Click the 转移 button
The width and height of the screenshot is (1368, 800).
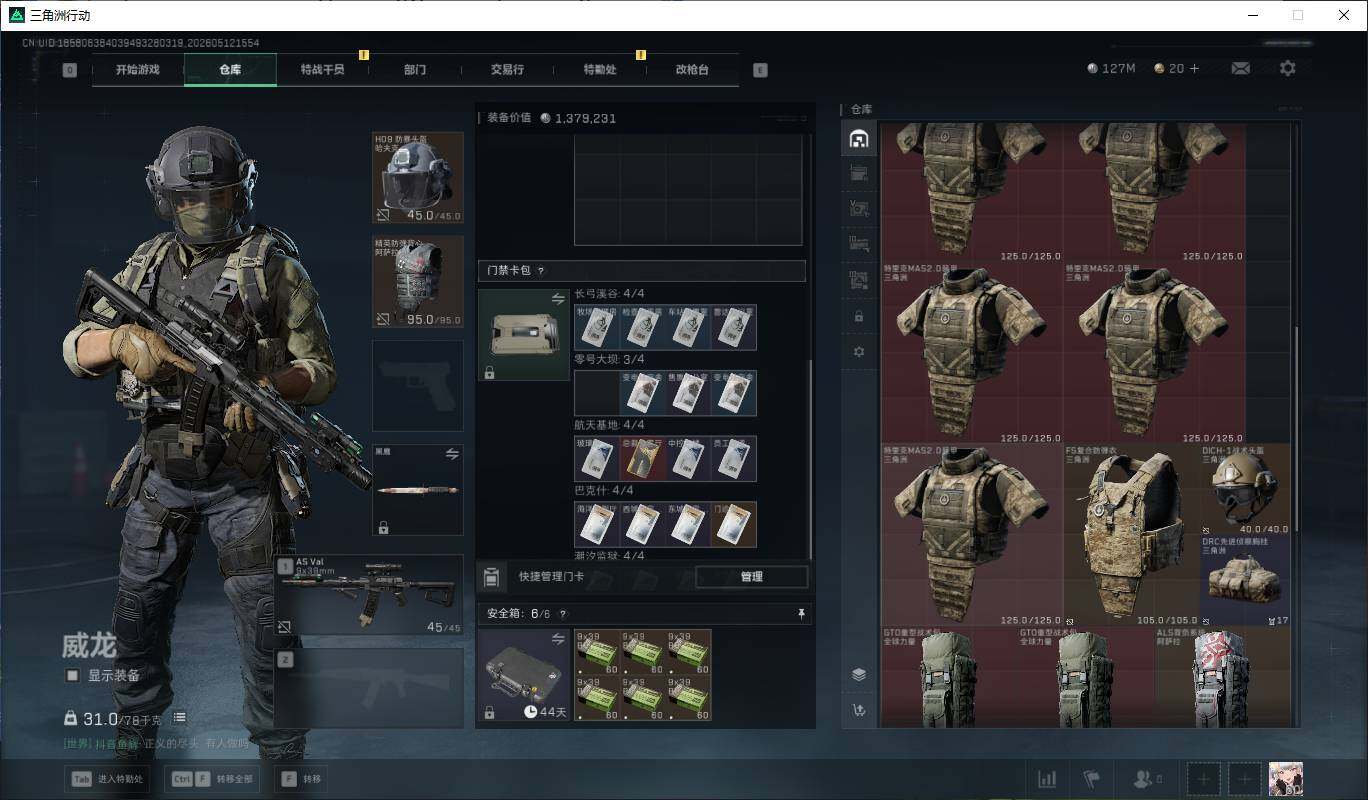click(301, 779)
